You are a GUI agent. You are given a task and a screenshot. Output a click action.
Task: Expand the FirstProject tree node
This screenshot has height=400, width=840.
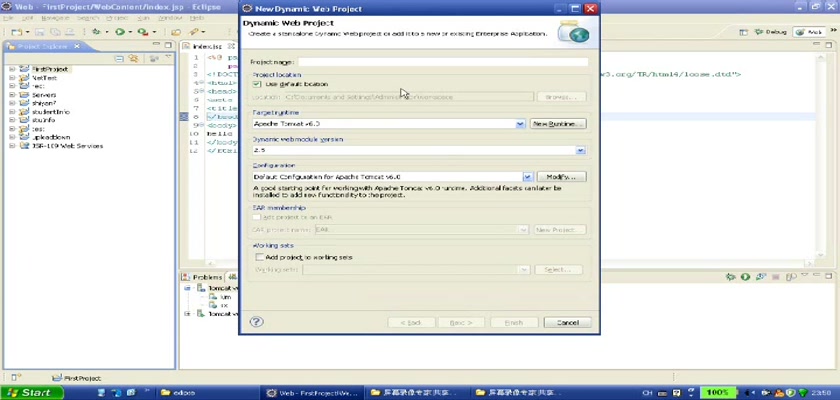coord(11,69)
